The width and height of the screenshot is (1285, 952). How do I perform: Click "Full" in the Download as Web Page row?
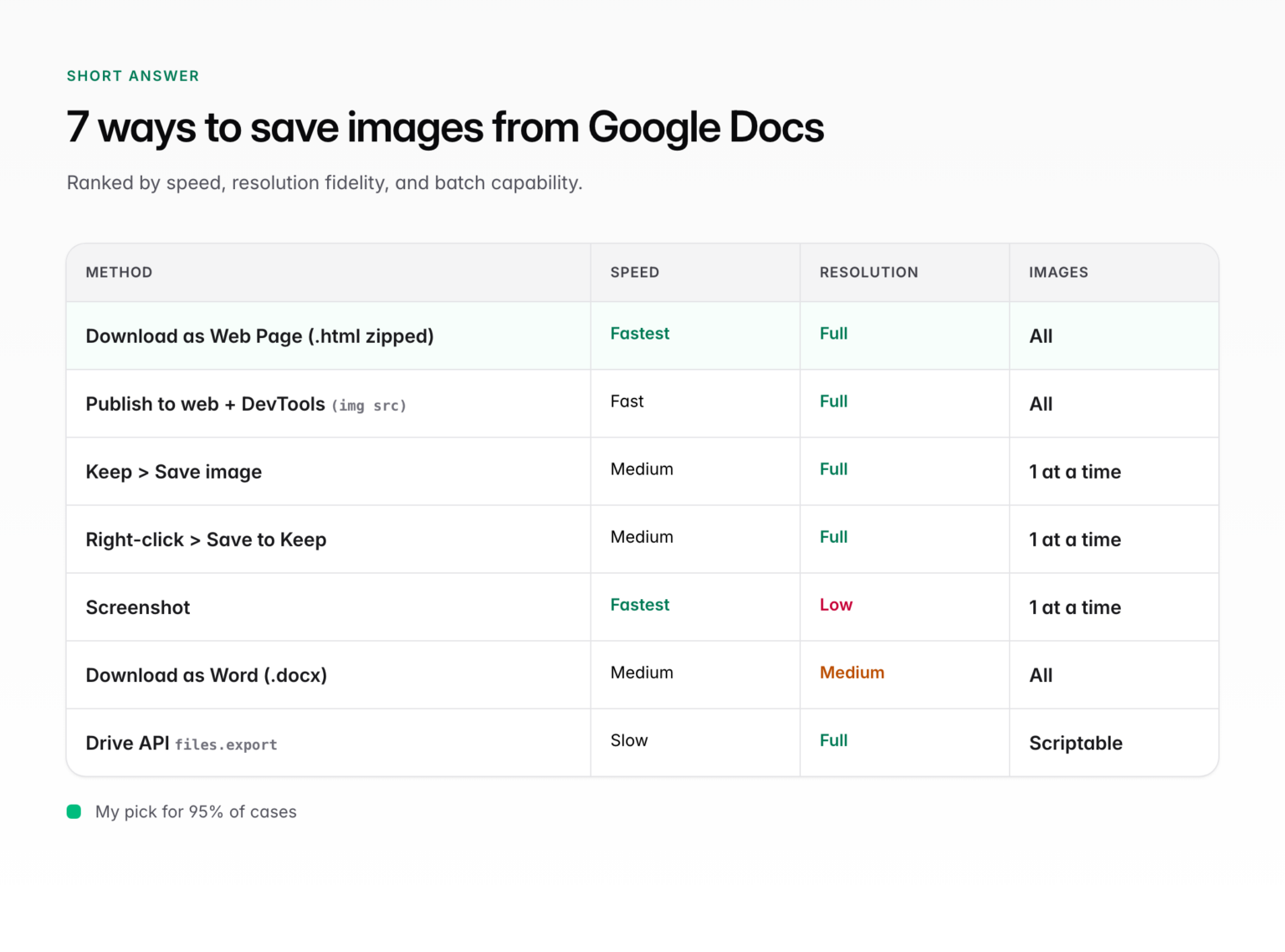pos(834,334)
